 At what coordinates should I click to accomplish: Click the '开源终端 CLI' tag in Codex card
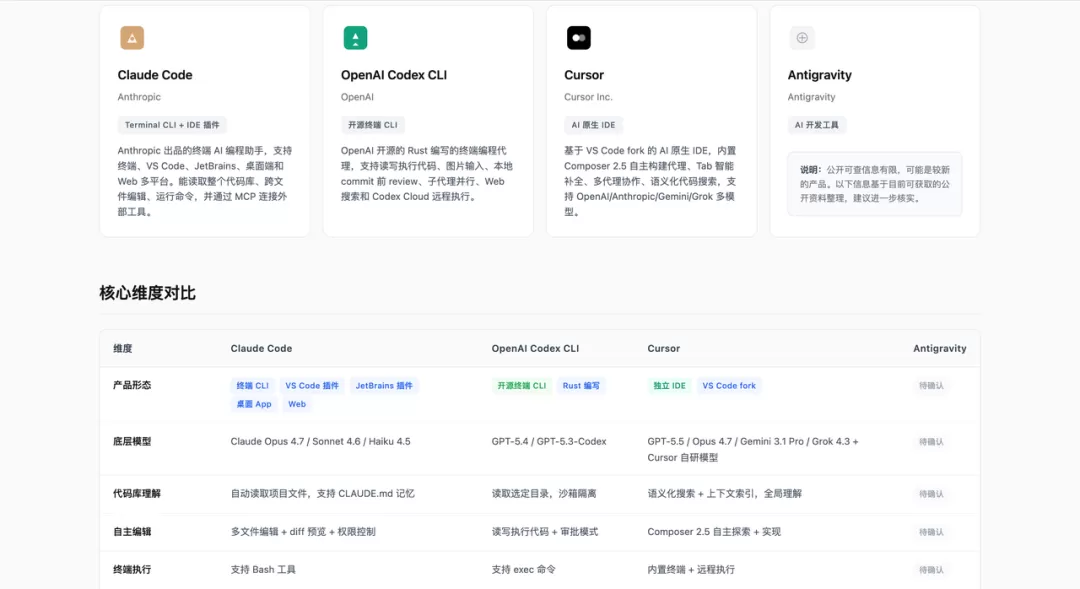373,125
